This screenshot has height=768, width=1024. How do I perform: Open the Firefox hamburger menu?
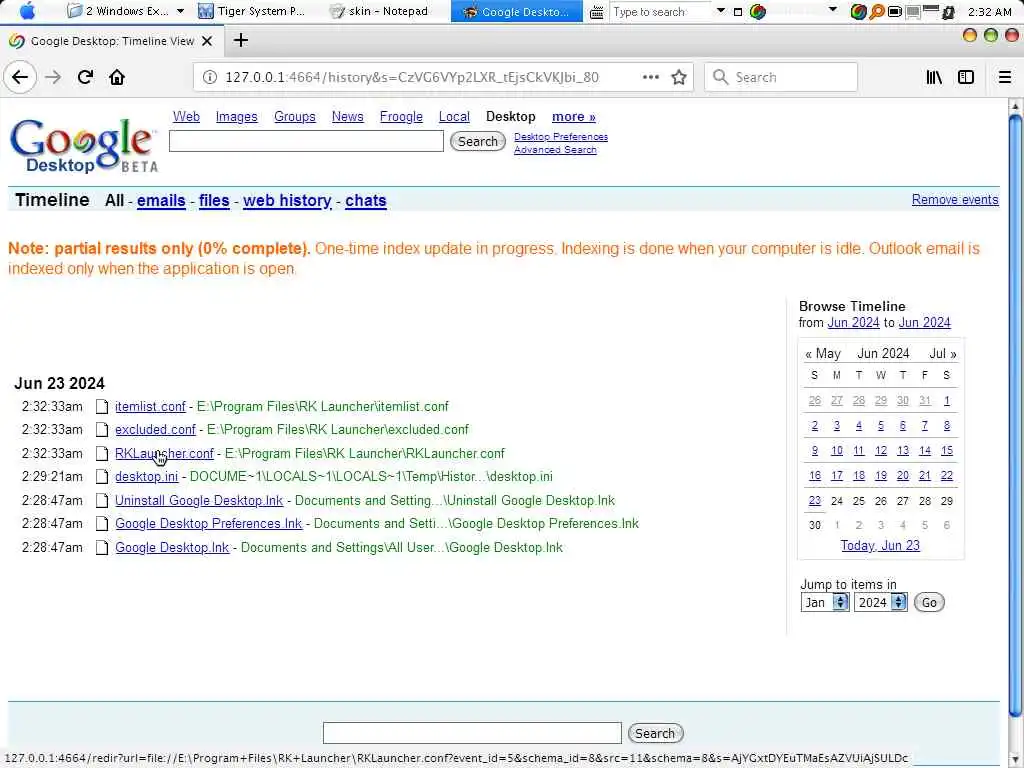[x=1004, y=77]
